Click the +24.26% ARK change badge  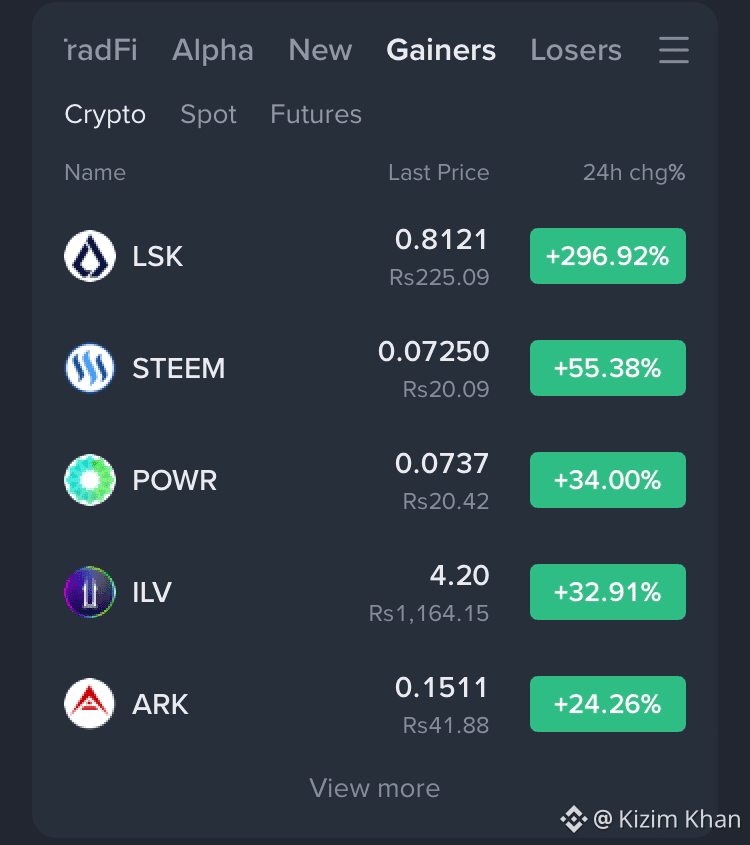pos(608,704)
